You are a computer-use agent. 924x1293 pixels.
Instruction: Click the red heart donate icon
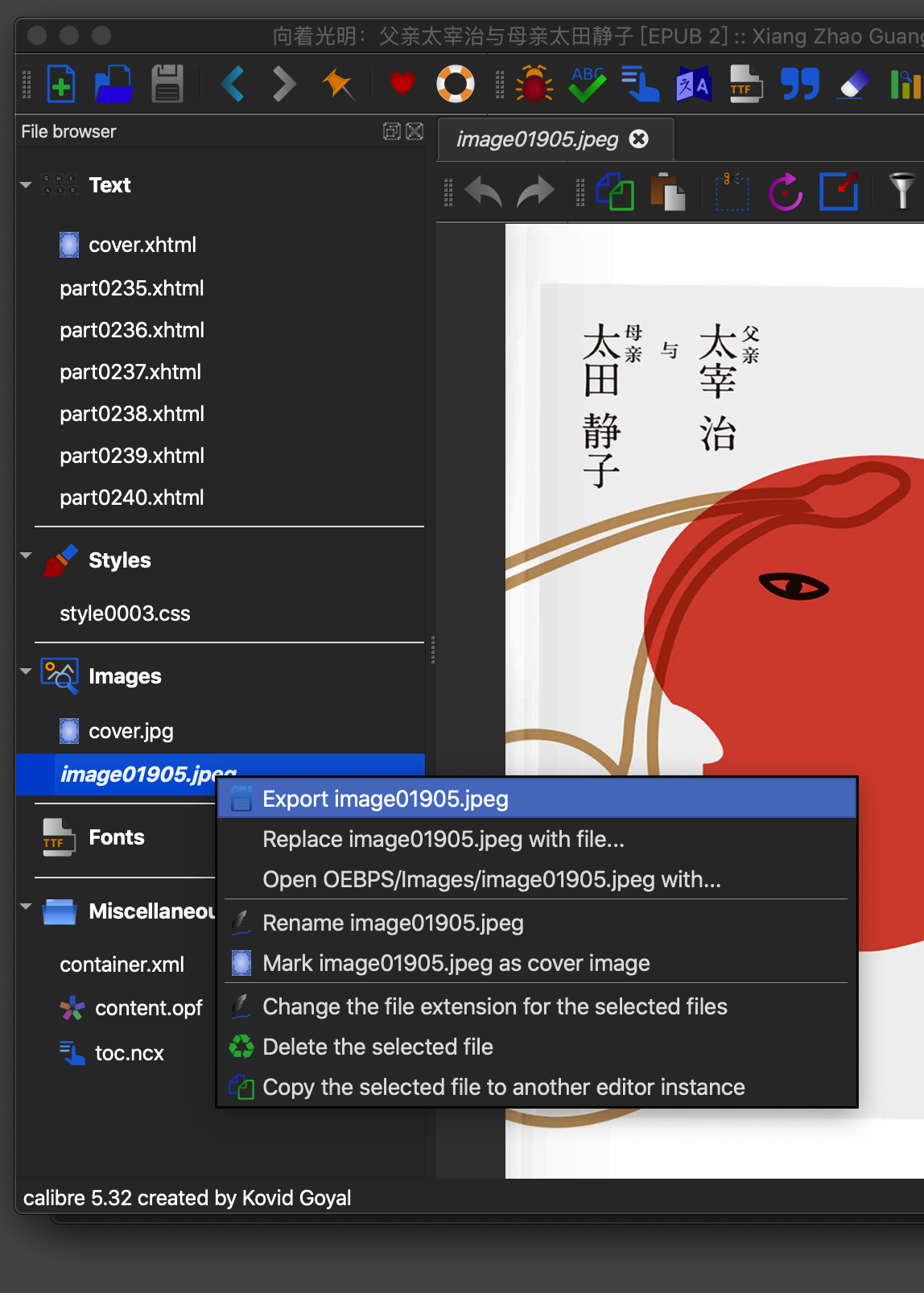402,83
